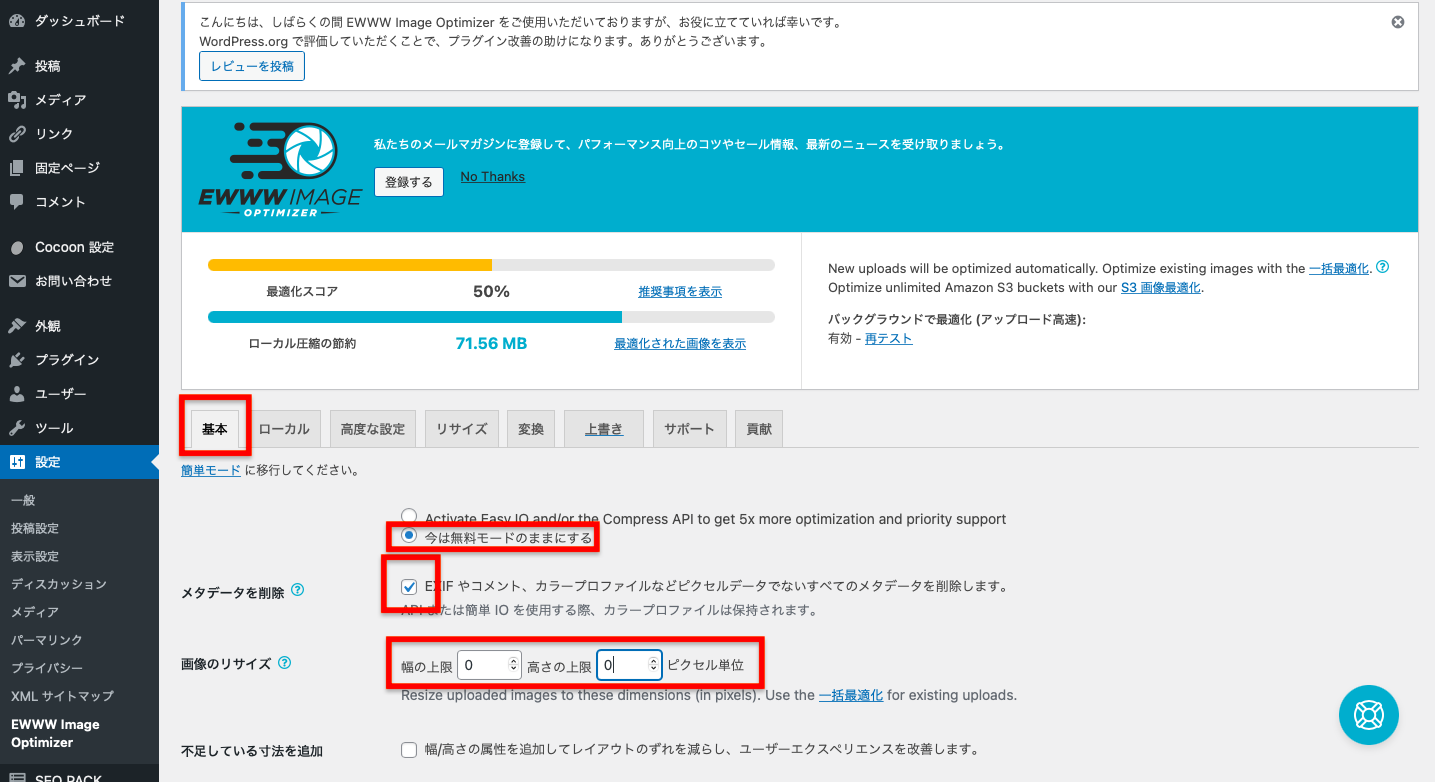Click the 71.56 MB savings value
The image size is (1435, 782).
491,344
